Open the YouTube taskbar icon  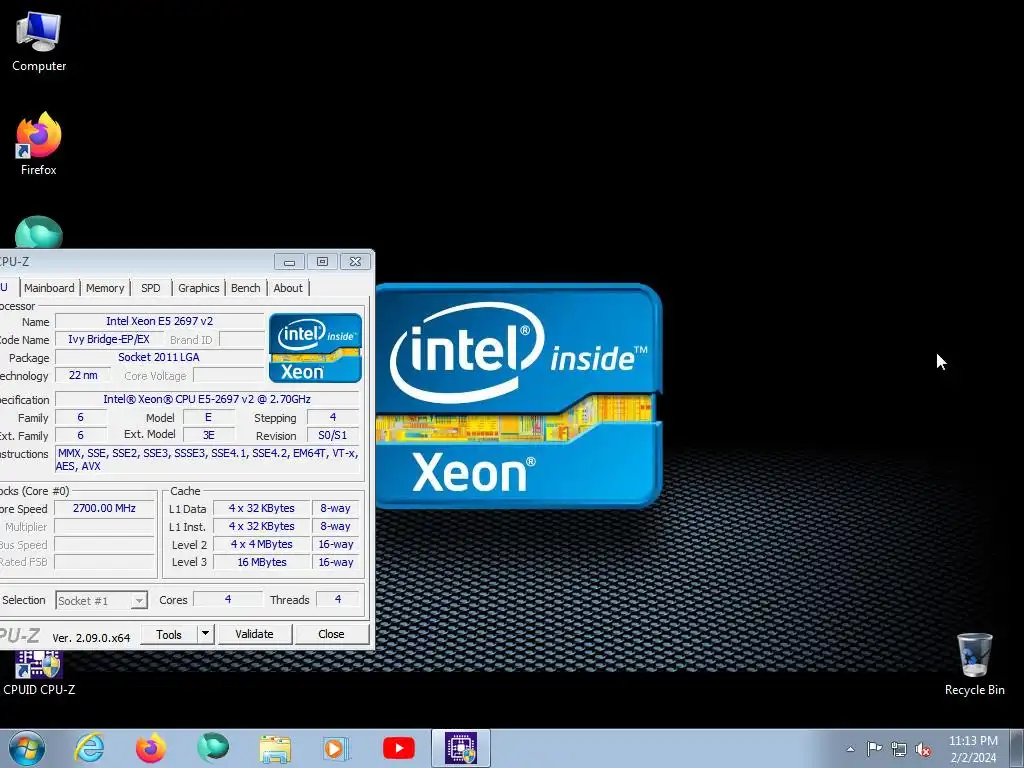point(398,748)
